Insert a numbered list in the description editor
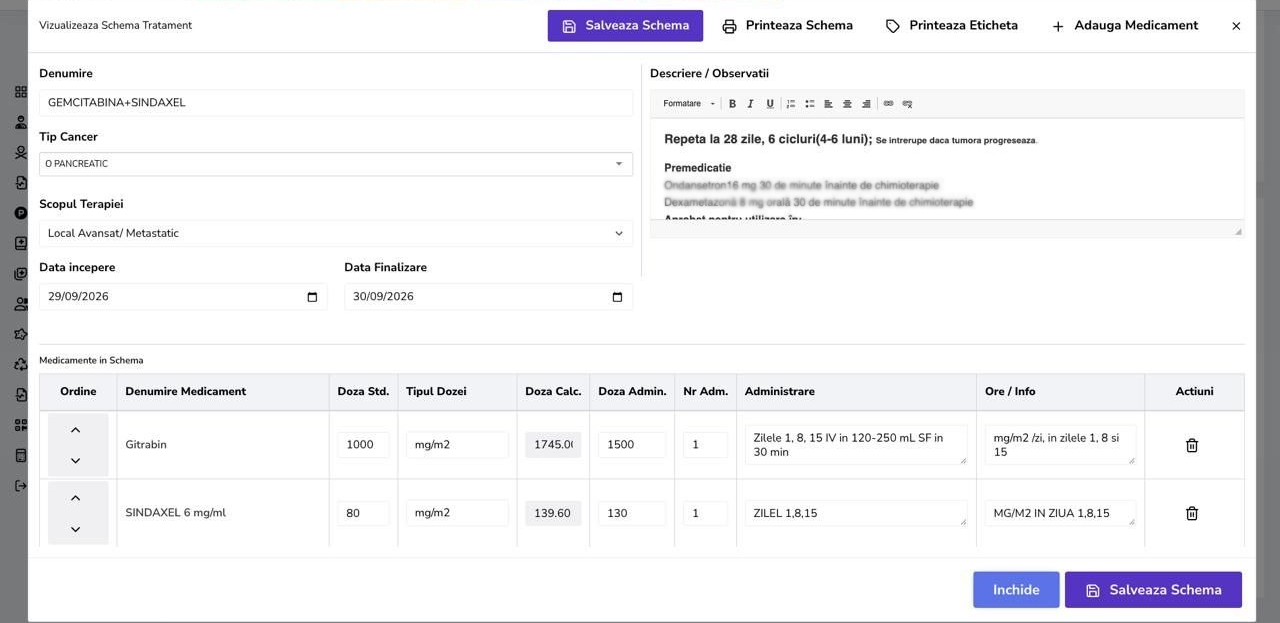The width and height of the screenshot is (1280, 623). coord(791,104)
